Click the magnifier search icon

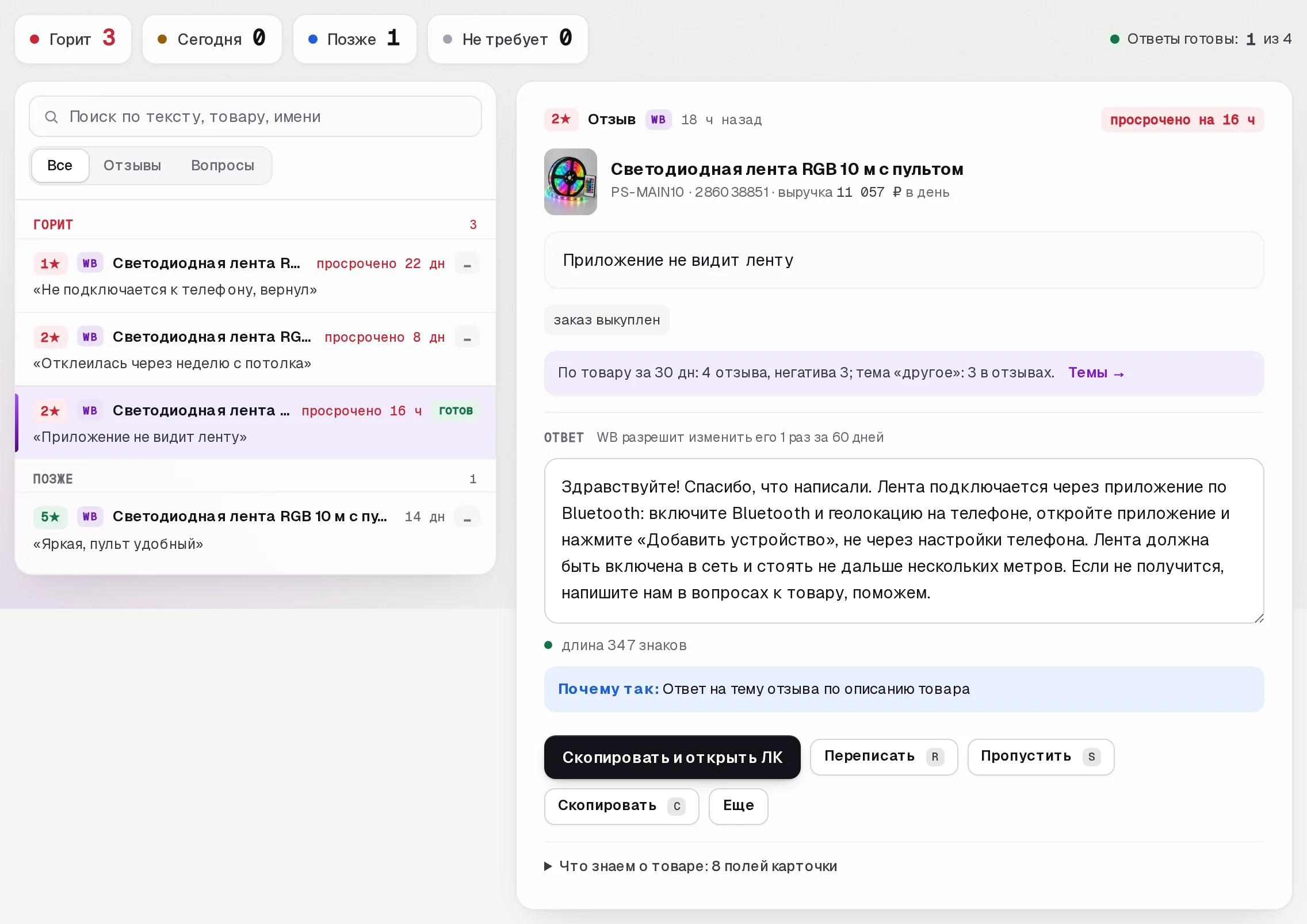click(51, 117)
